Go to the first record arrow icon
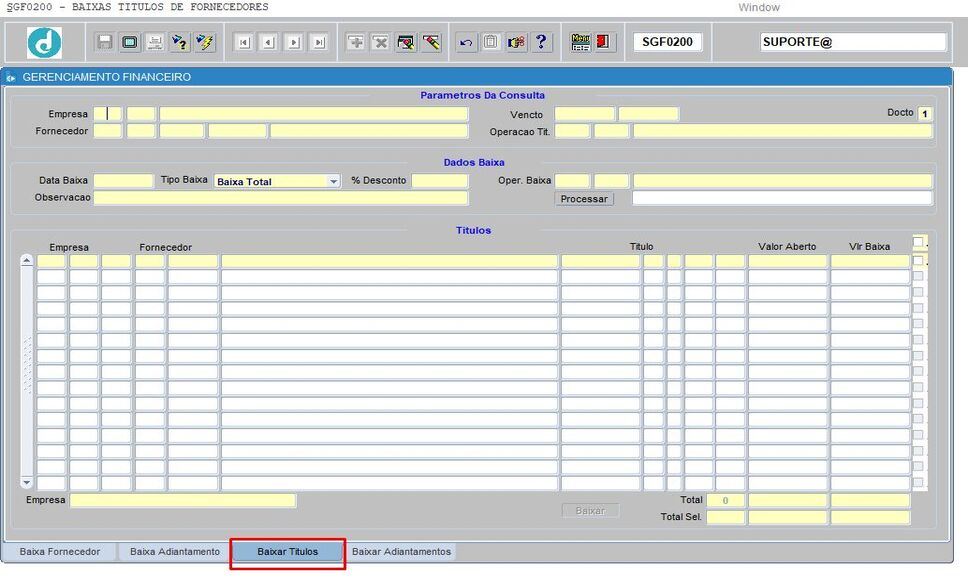The width and height of the screenshot is (968, 577). click(x=244, y=42)
